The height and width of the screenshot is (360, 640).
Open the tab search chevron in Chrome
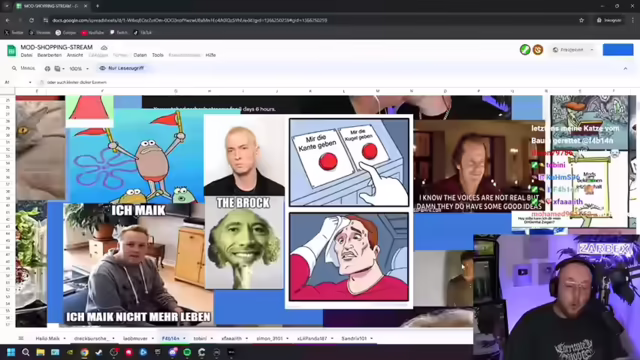point(7,6)
